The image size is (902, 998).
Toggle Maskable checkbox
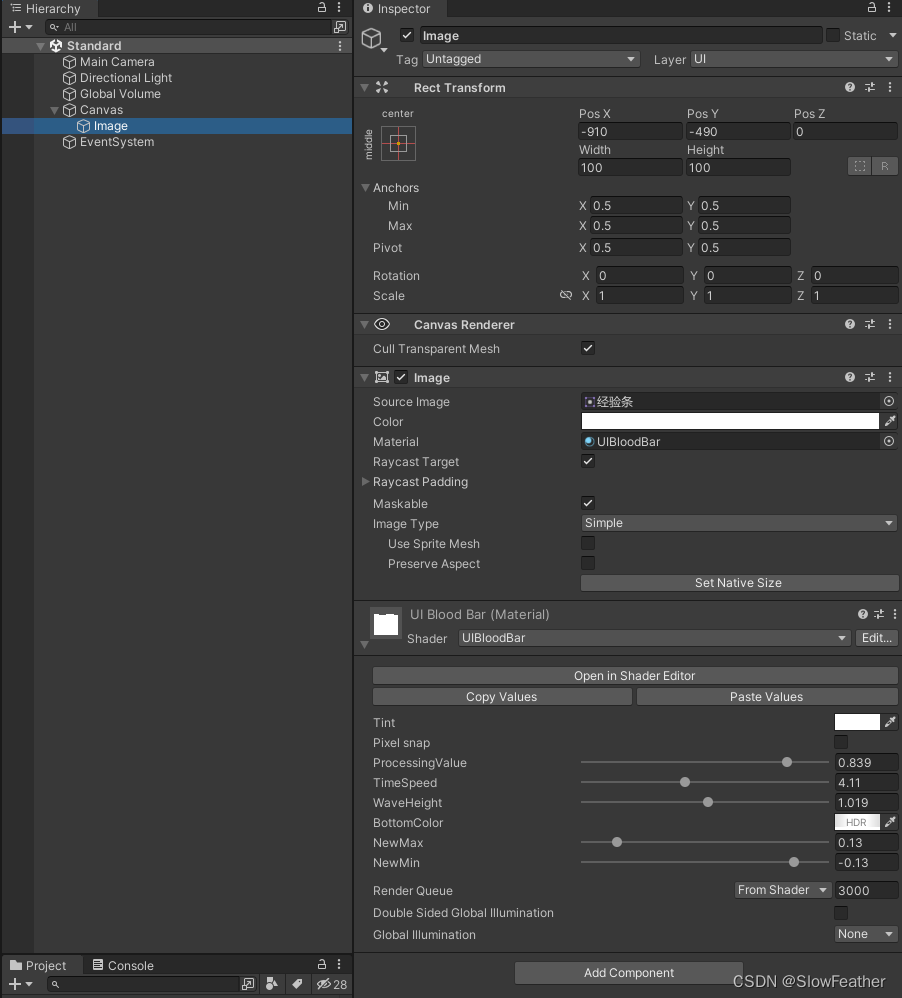588,503
